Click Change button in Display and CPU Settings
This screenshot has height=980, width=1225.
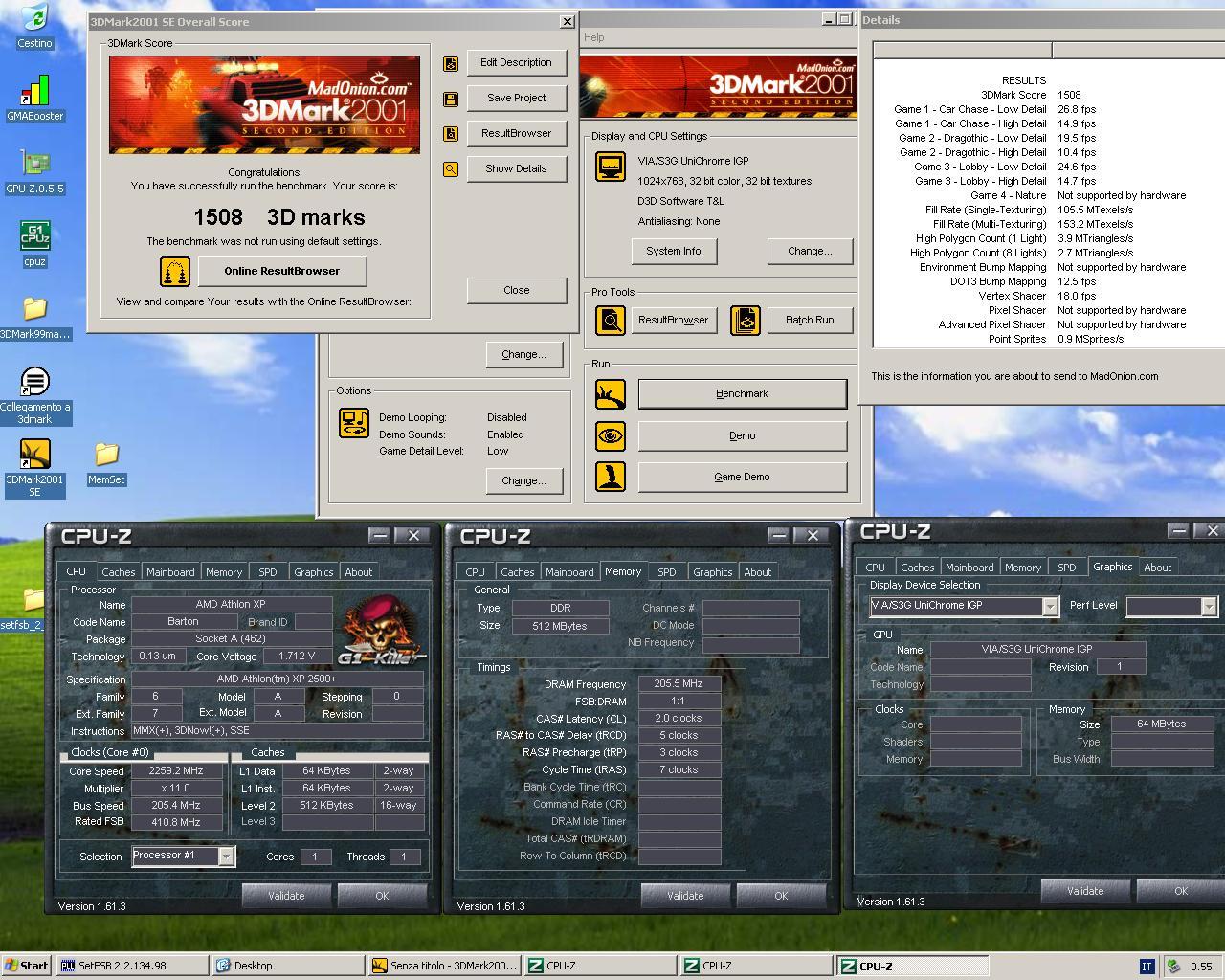point(810,252)
